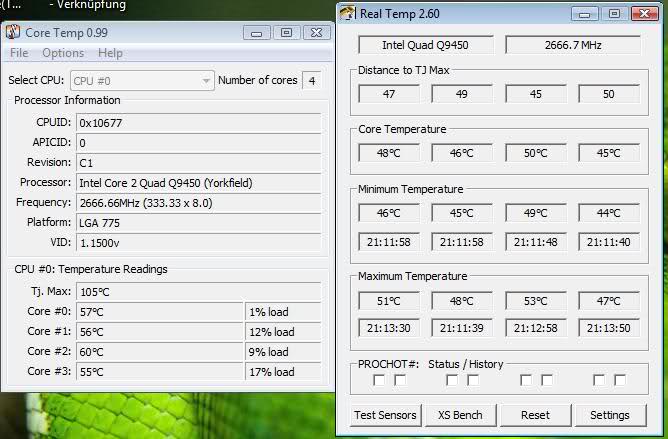This screenshot has width=668, height=439.
Task: Toggle the second PROCHOT checkbox from the left
Action: (400, 380)
